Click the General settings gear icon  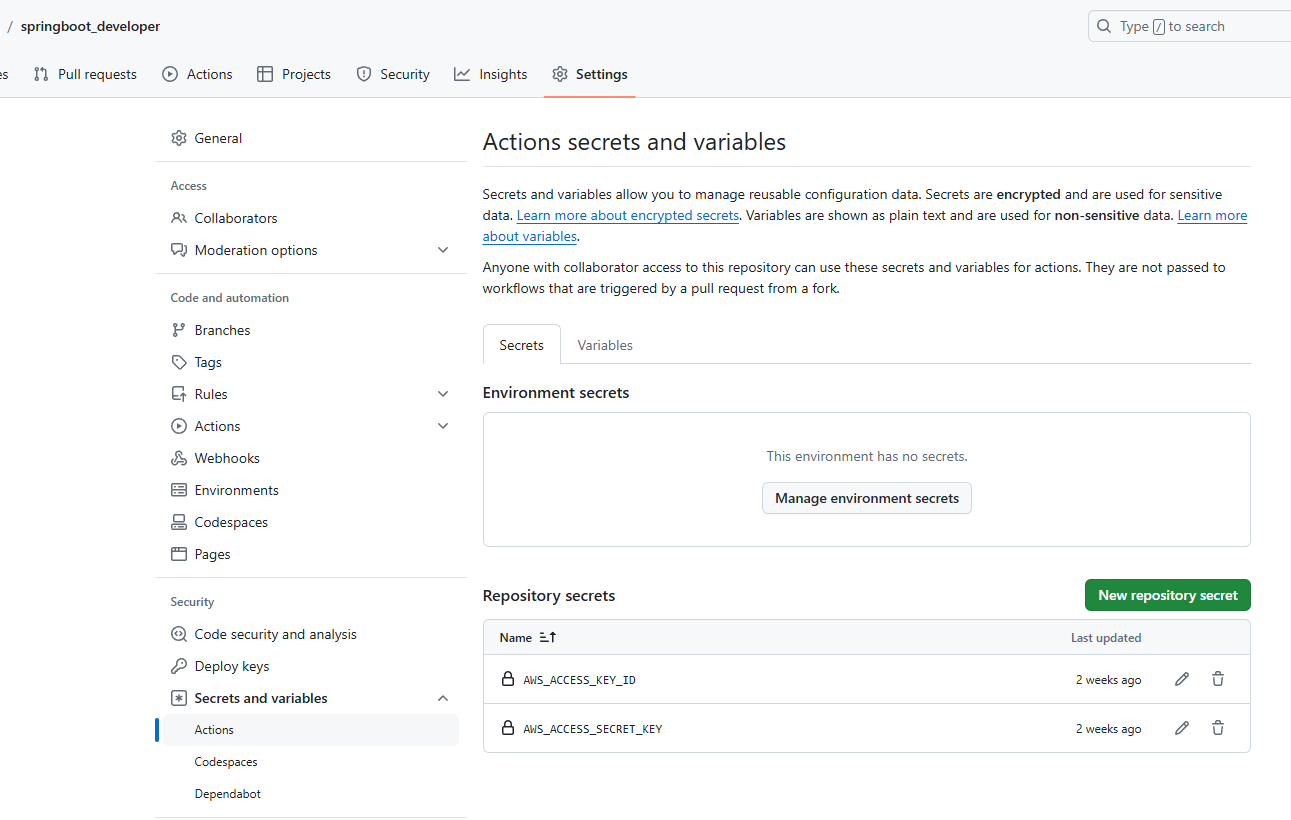tap(179, 138)
